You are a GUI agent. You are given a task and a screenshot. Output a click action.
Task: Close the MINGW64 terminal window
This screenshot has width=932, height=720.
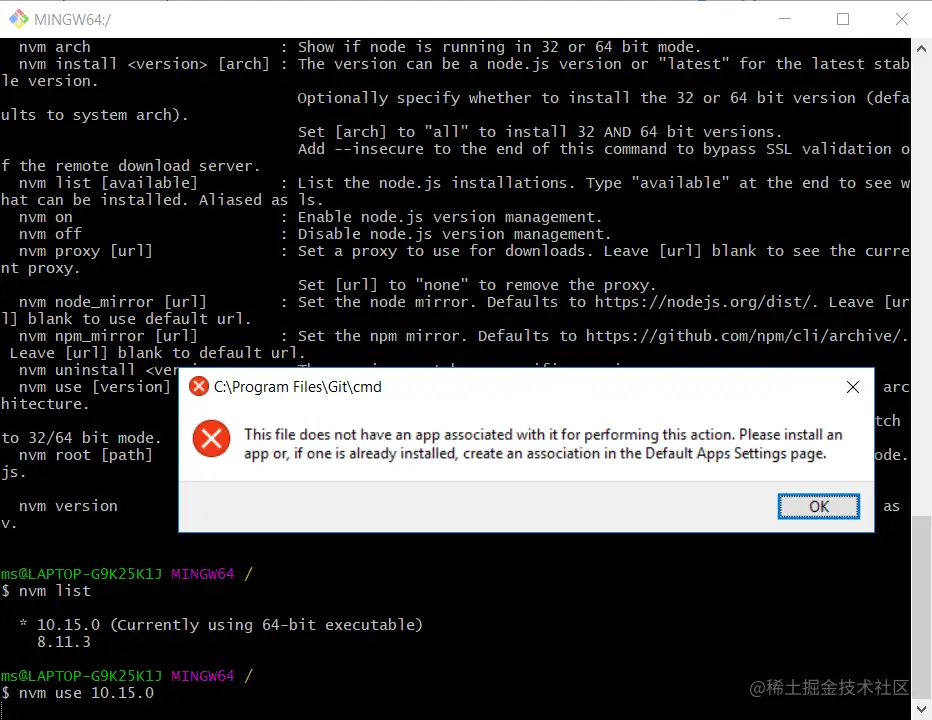[901, 19]
